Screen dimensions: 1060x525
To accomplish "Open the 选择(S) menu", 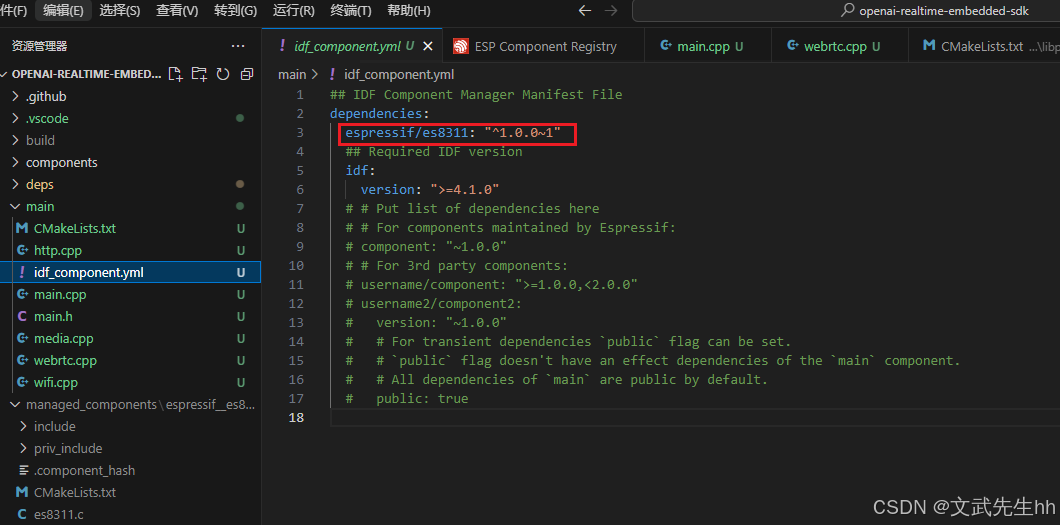I will 120,11.
